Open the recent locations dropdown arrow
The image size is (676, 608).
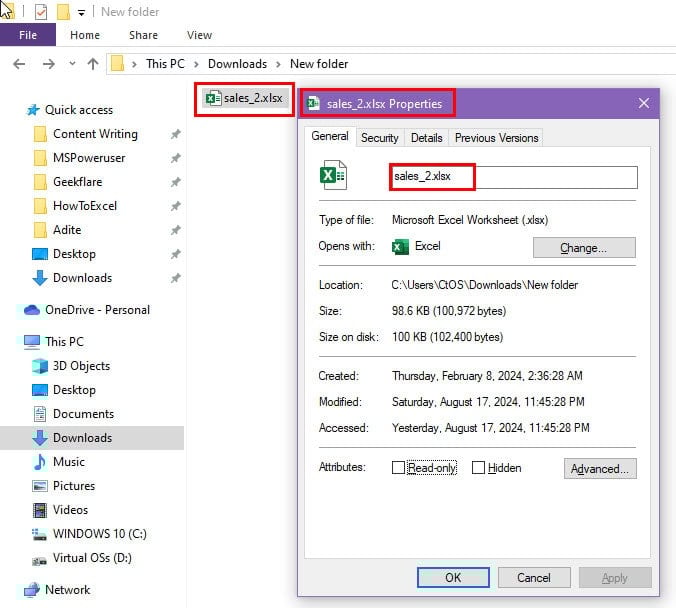click(72, 64)
